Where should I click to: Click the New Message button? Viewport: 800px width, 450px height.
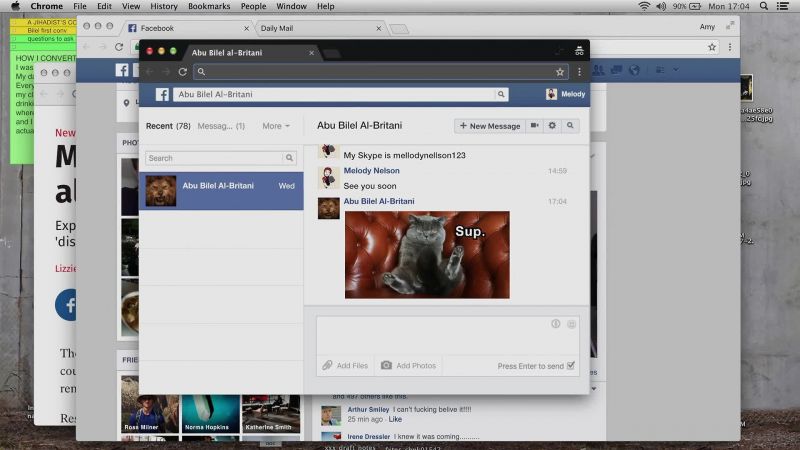[490, 126]
